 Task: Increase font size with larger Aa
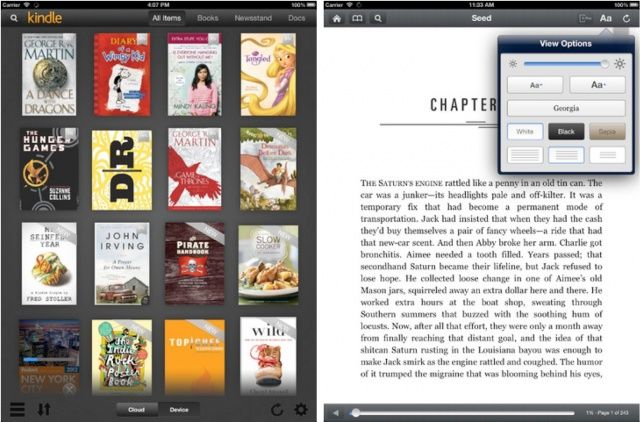[x=595, y=85]
